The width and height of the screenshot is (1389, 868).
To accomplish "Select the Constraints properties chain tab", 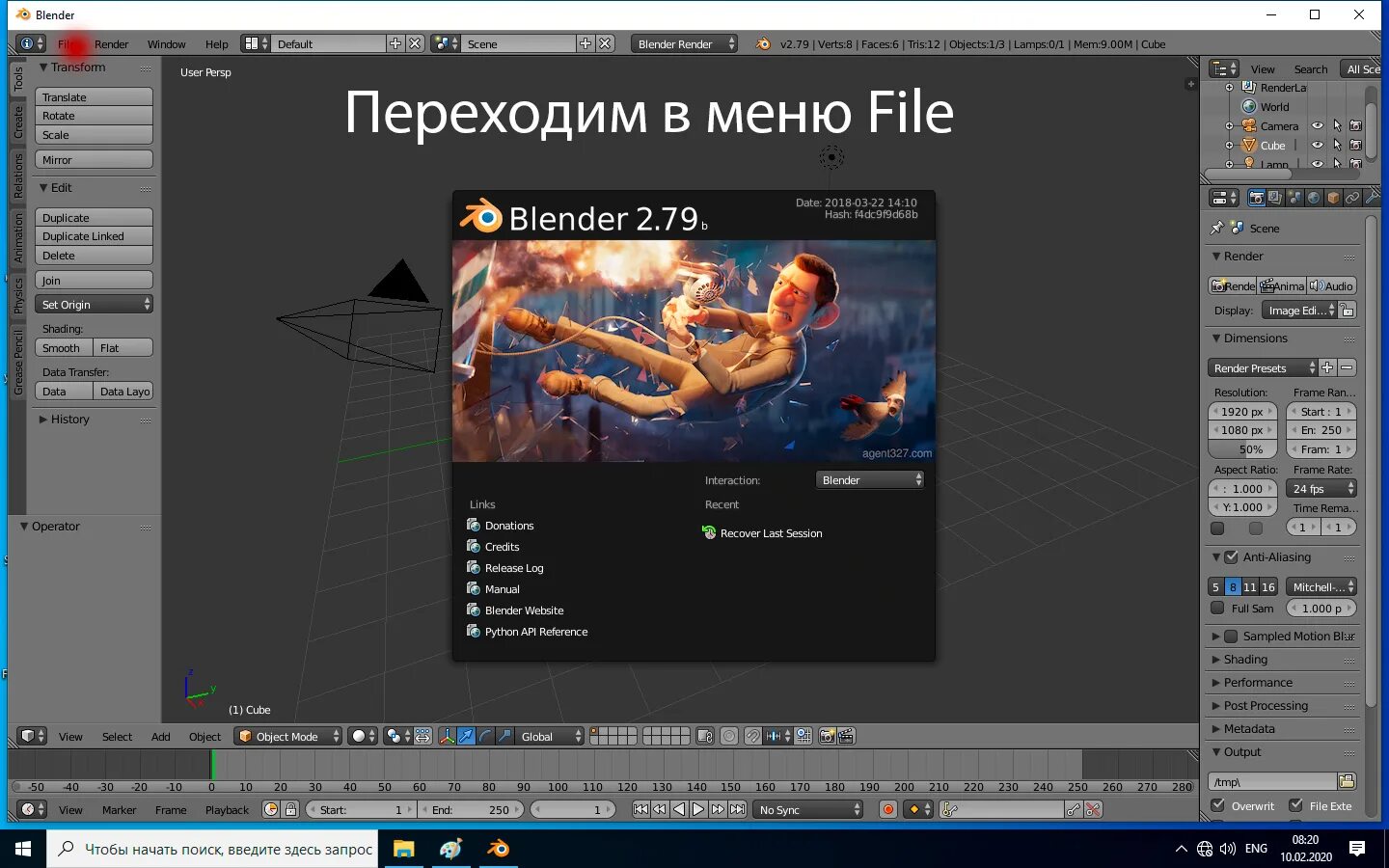I will coord(1352,198).
